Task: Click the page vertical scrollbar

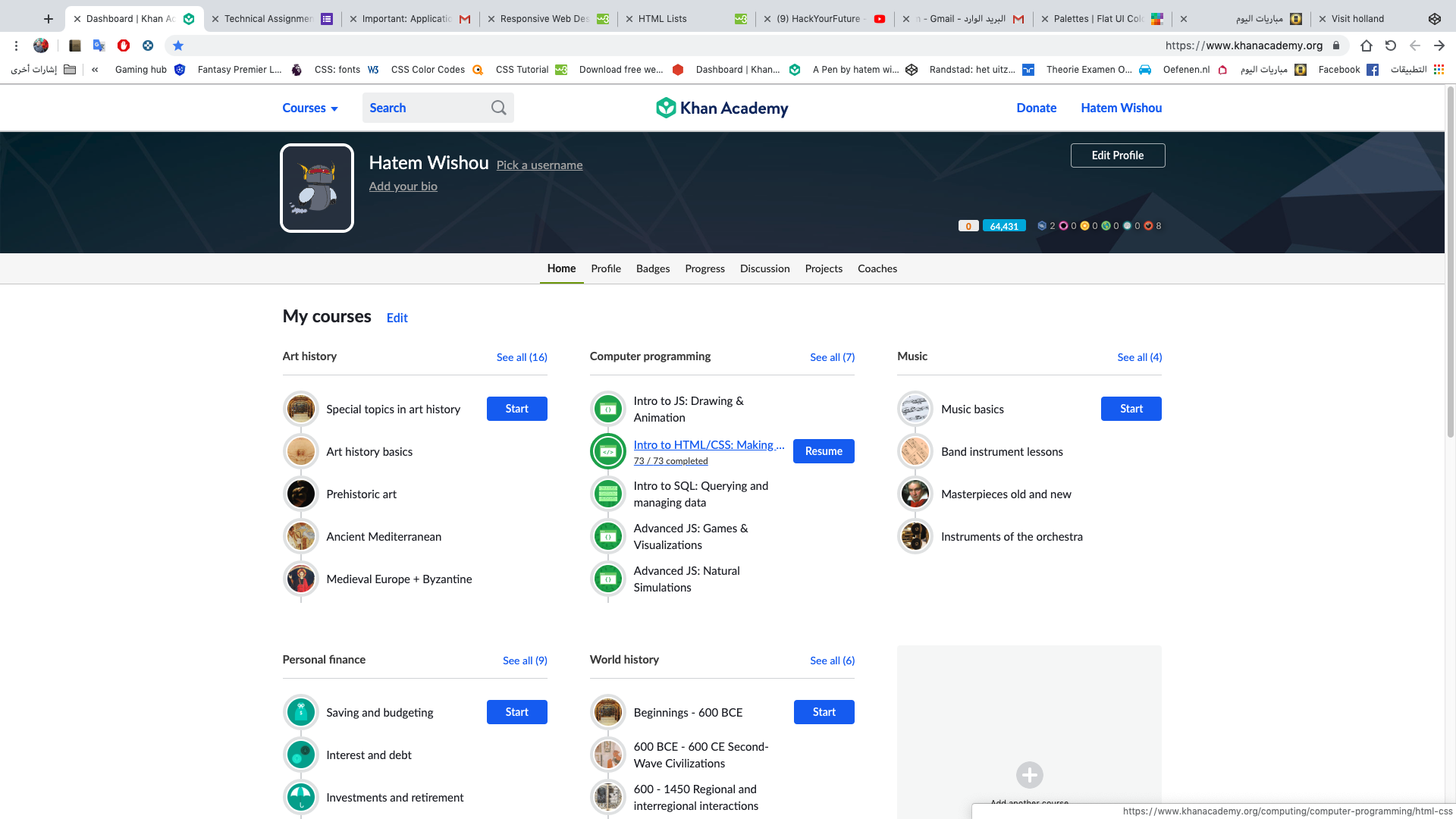Action: pos(1450,262)
